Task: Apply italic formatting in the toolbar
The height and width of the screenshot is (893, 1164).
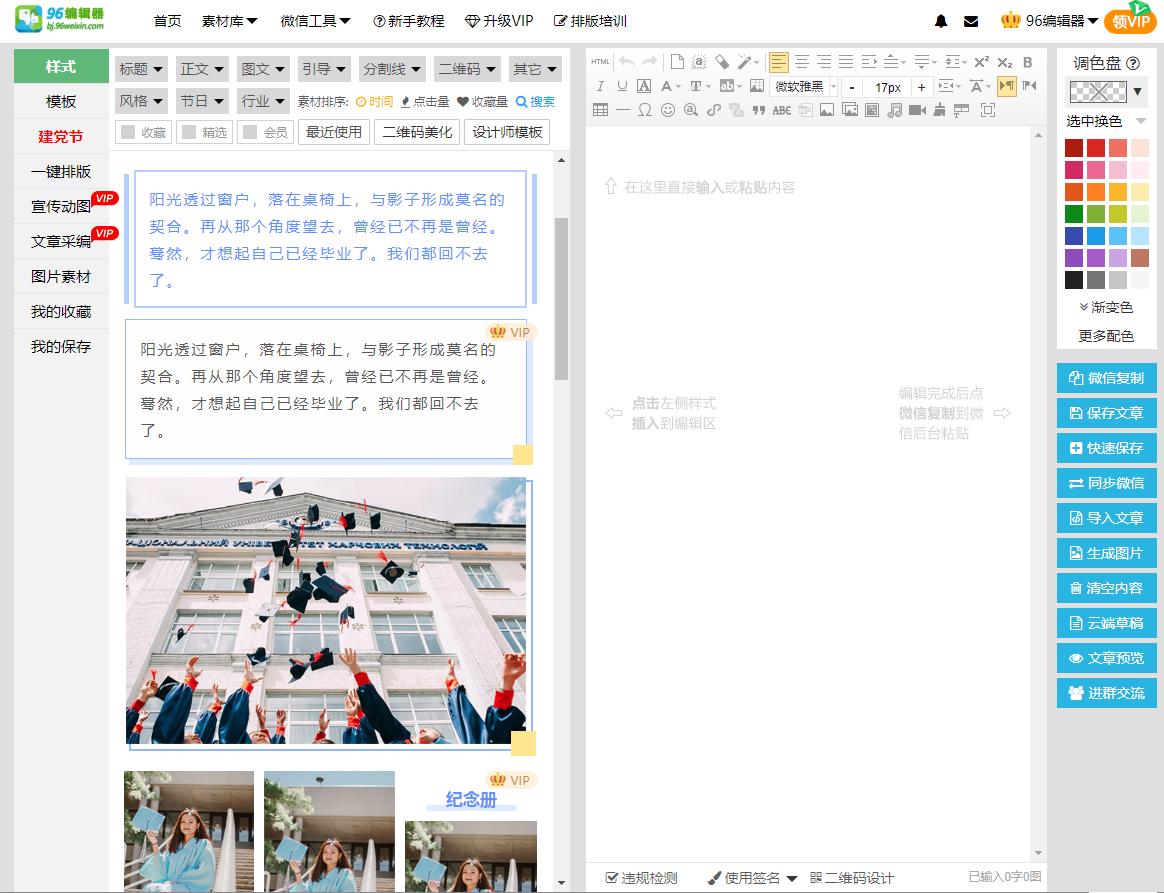Action: (x=600, y=87)
